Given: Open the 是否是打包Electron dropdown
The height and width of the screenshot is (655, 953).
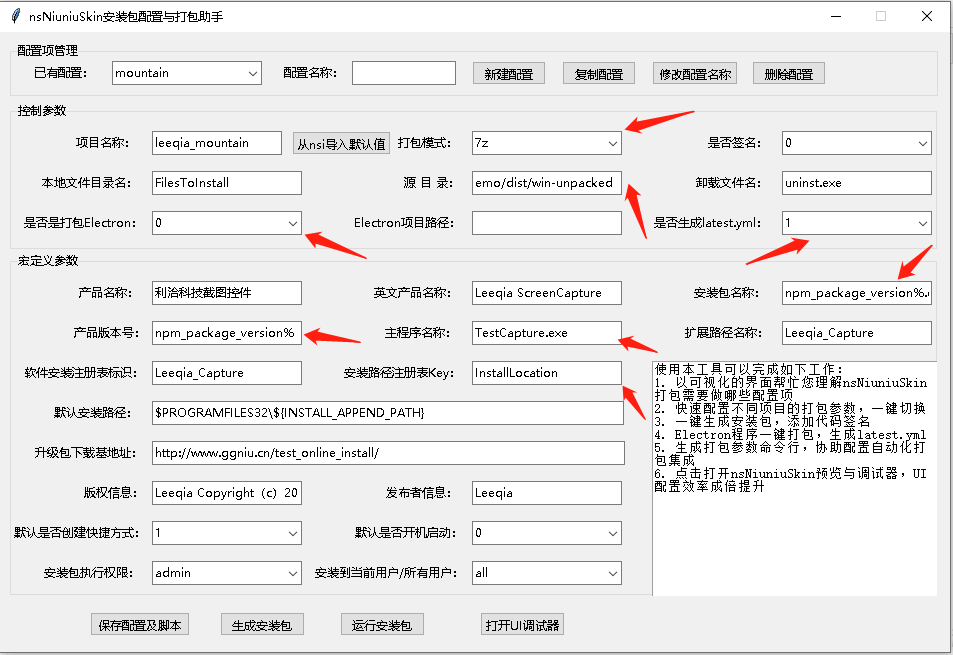Looking at the screenshot, I should (227, 223).
